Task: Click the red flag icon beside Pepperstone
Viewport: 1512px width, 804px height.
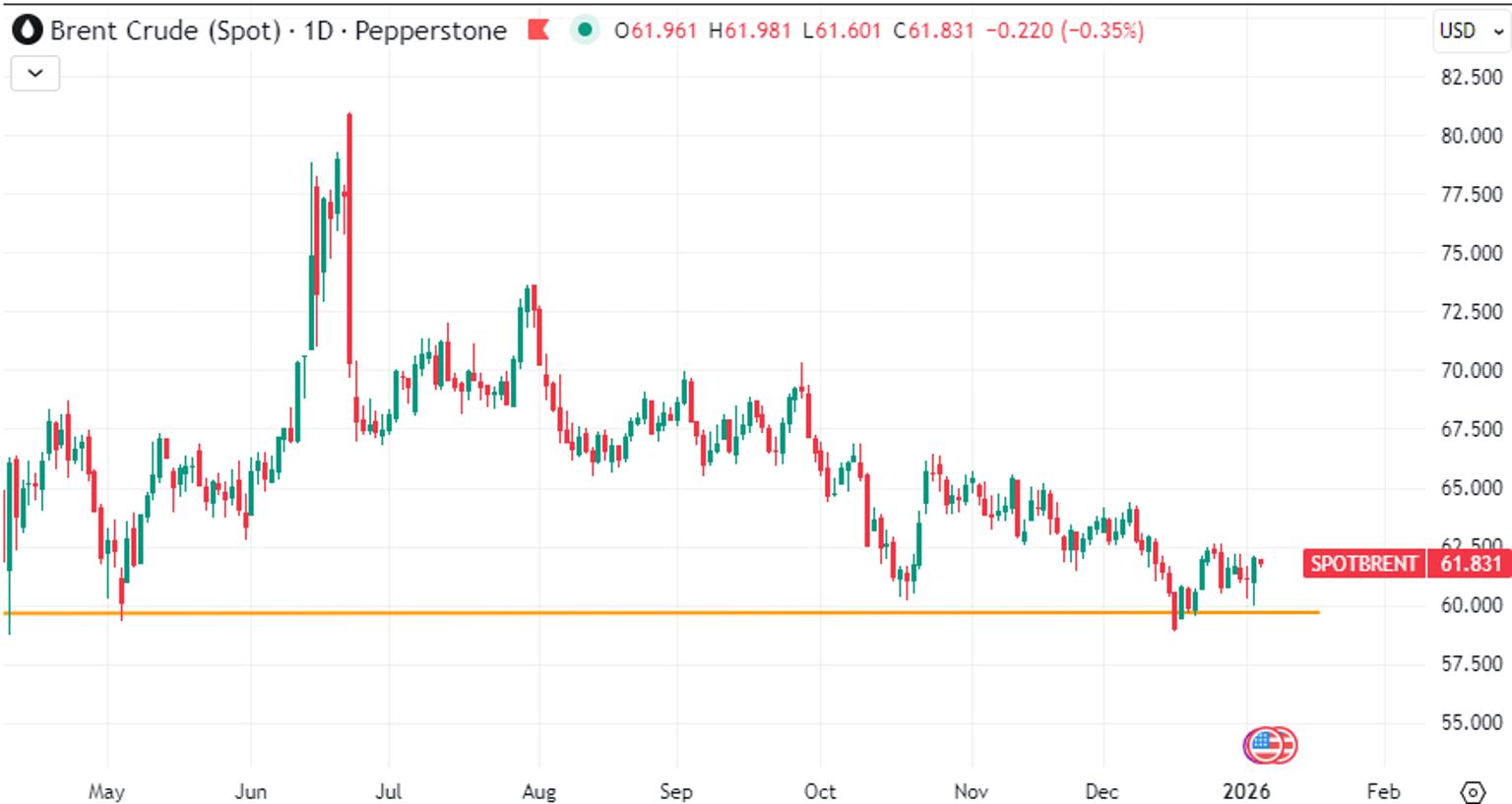Action: 537,31
